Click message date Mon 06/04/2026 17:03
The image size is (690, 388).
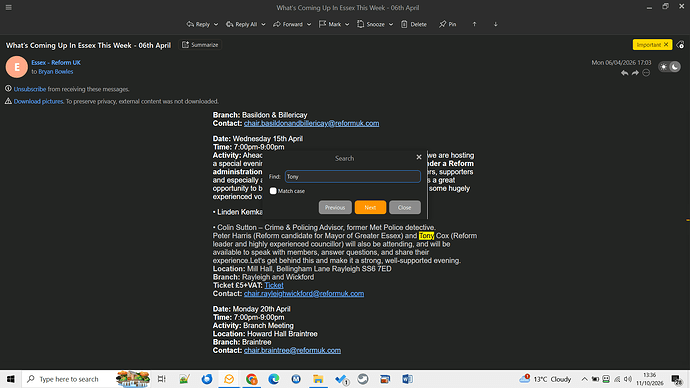(x=621, y=62)
